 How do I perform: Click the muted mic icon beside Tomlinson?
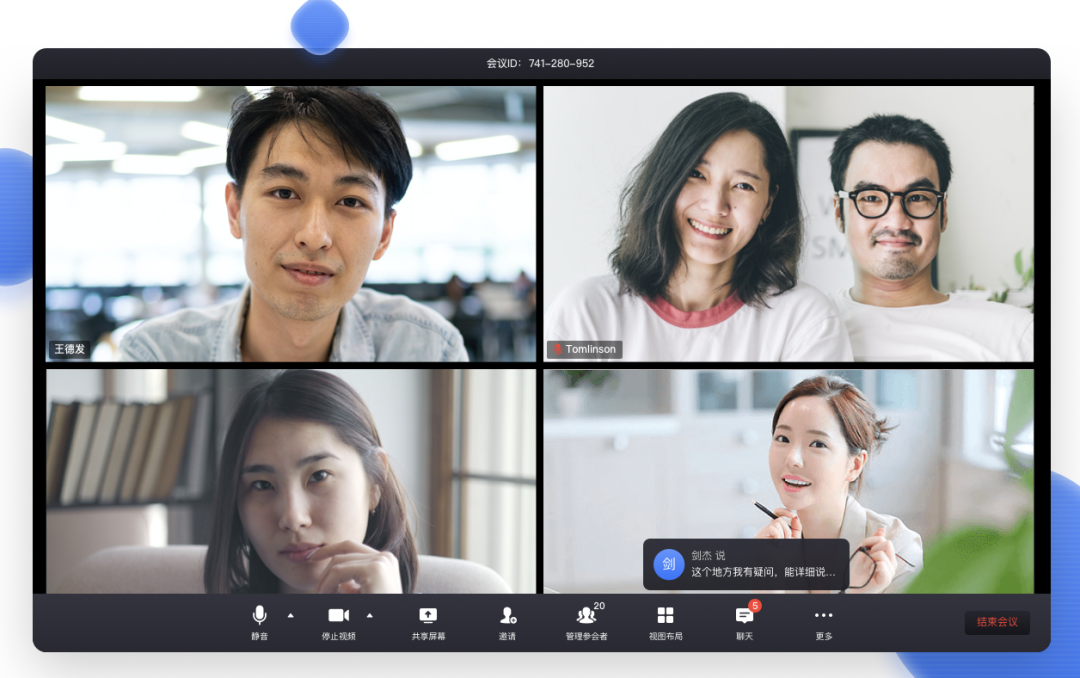tap(558, 349)
